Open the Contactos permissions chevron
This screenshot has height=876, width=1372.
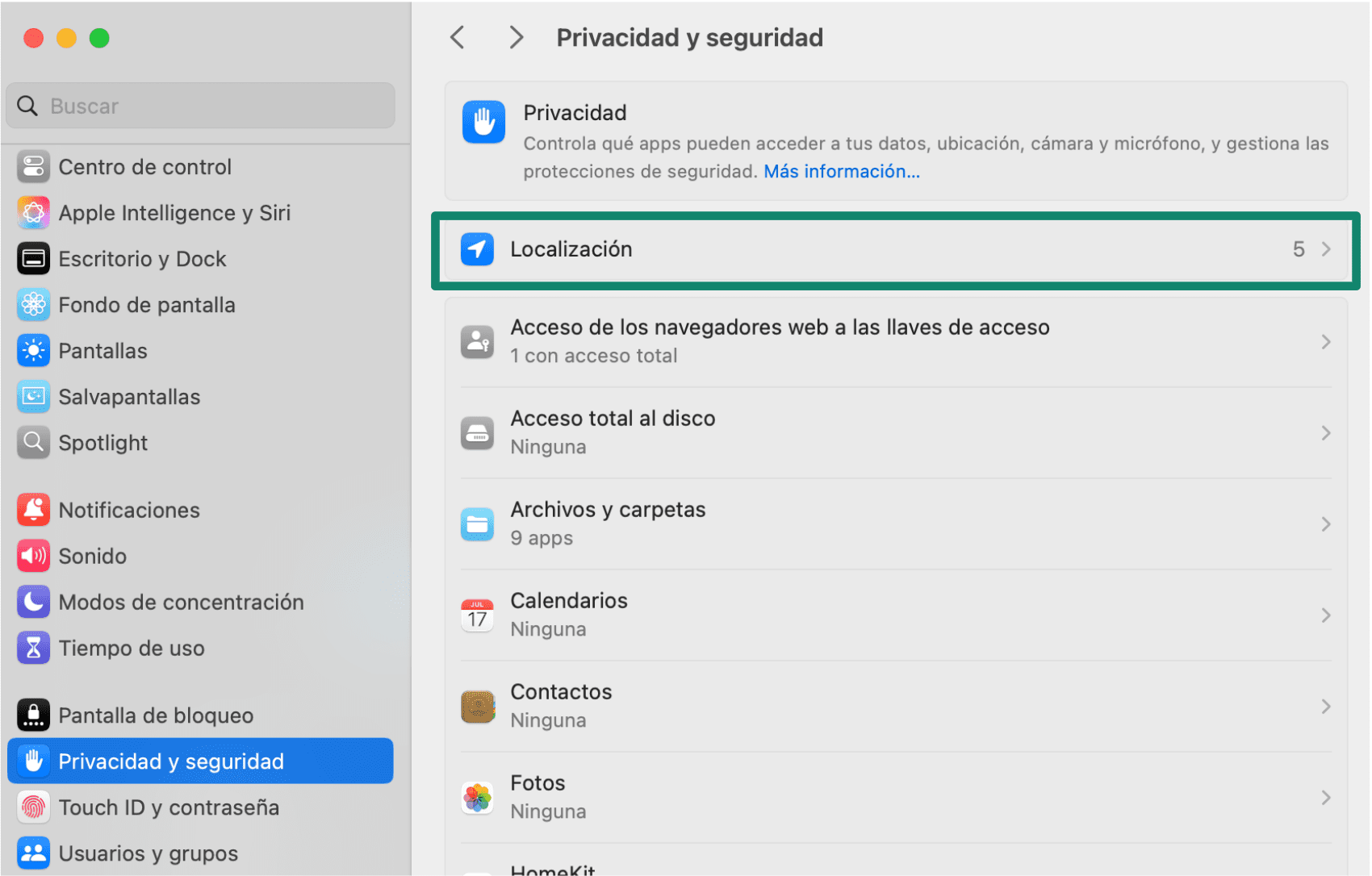(1326, 706)
